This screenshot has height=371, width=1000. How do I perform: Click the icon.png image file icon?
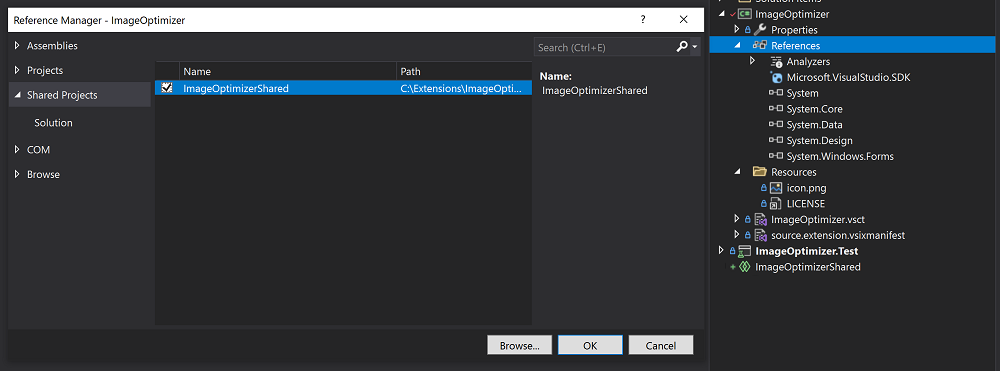(776, 187)
